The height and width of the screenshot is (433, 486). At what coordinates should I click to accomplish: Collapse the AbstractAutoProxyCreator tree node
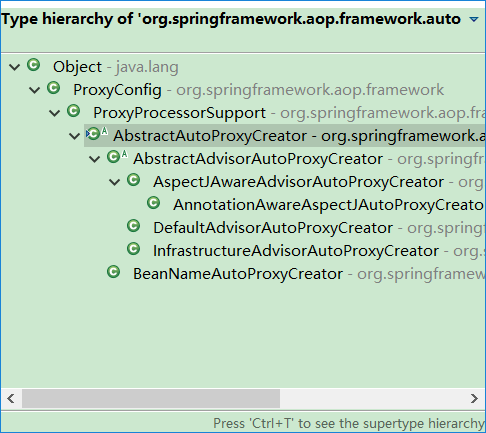[x=75, y=136]
